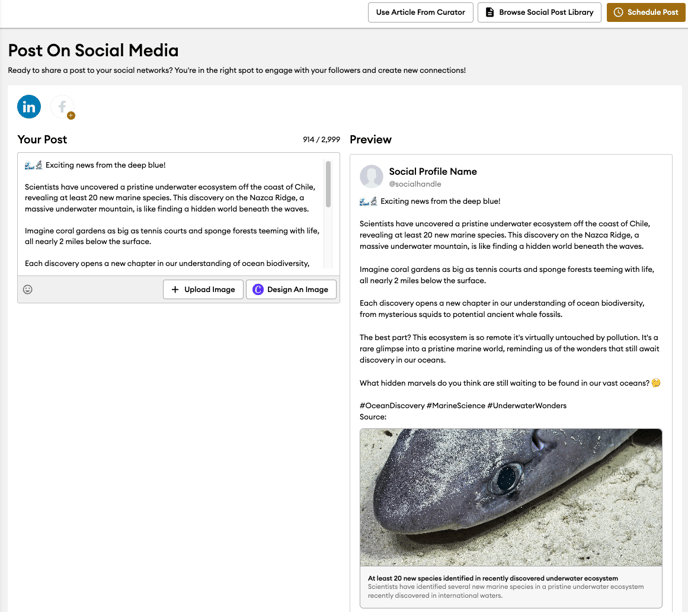Click the Upload Image button
The height and width of the screenshot is (612, 688).
coord(203,289)
